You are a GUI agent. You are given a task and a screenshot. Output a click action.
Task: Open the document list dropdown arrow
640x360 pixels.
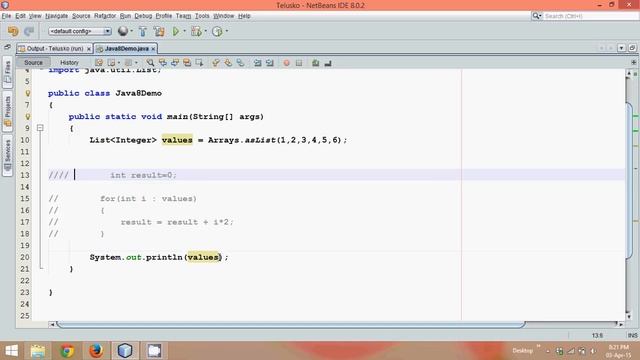[x=621, y=48]
